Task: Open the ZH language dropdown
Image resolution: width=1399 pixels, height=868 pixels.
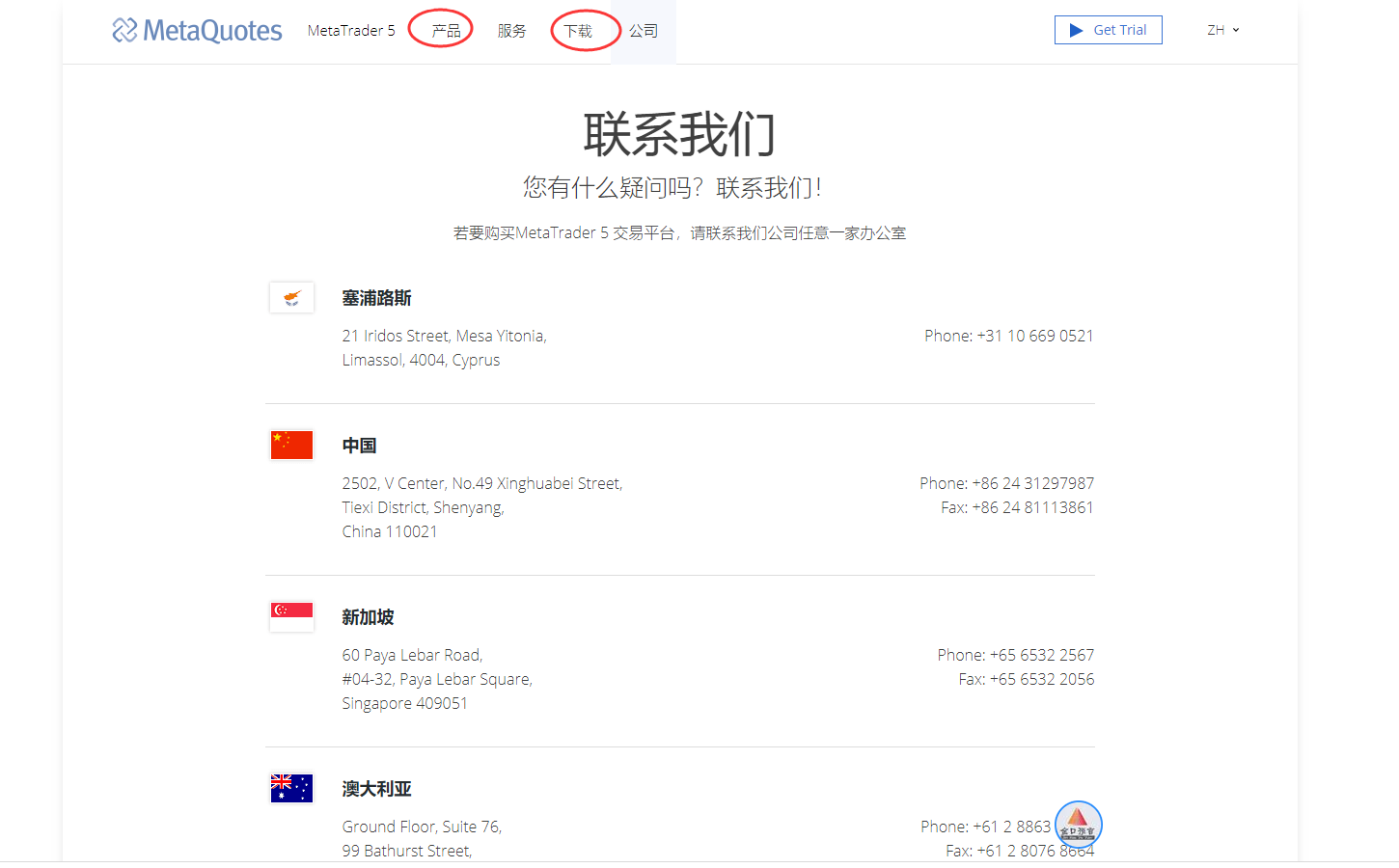Action: pyautogui.click(x=1222, y=30)
